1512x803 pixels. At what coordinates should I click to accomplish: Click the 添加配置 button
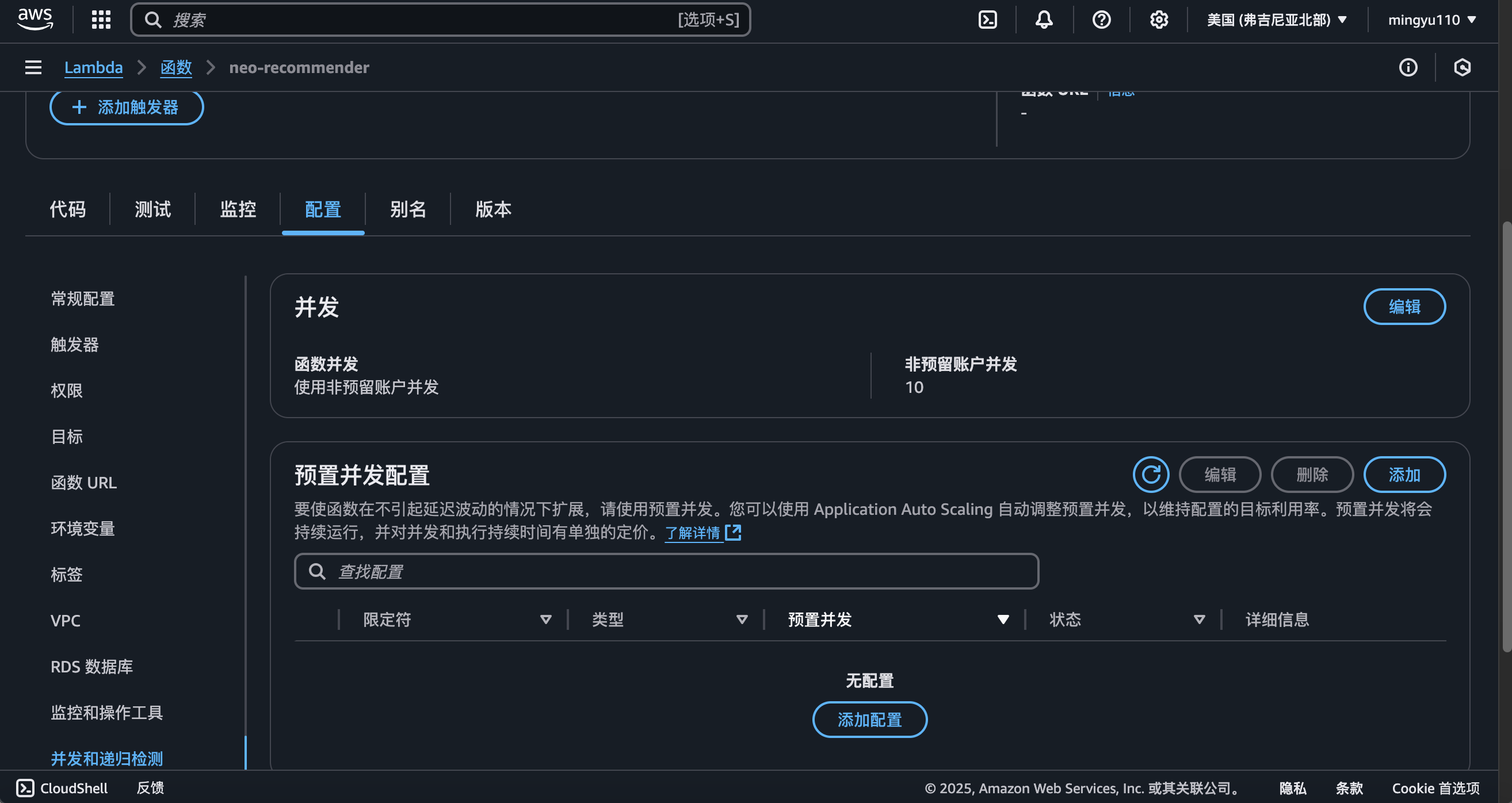tap(869, 720)
